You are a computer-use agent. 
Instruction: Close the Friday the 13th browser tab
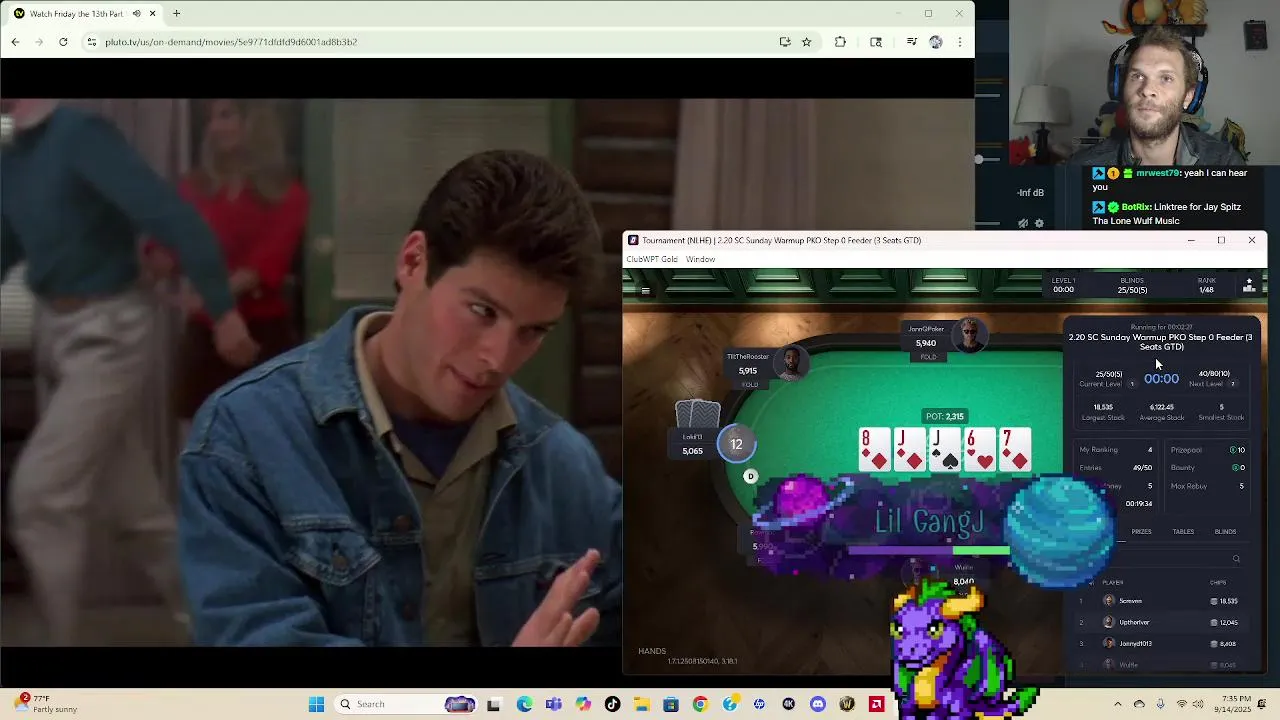click(x=152, y=14)
